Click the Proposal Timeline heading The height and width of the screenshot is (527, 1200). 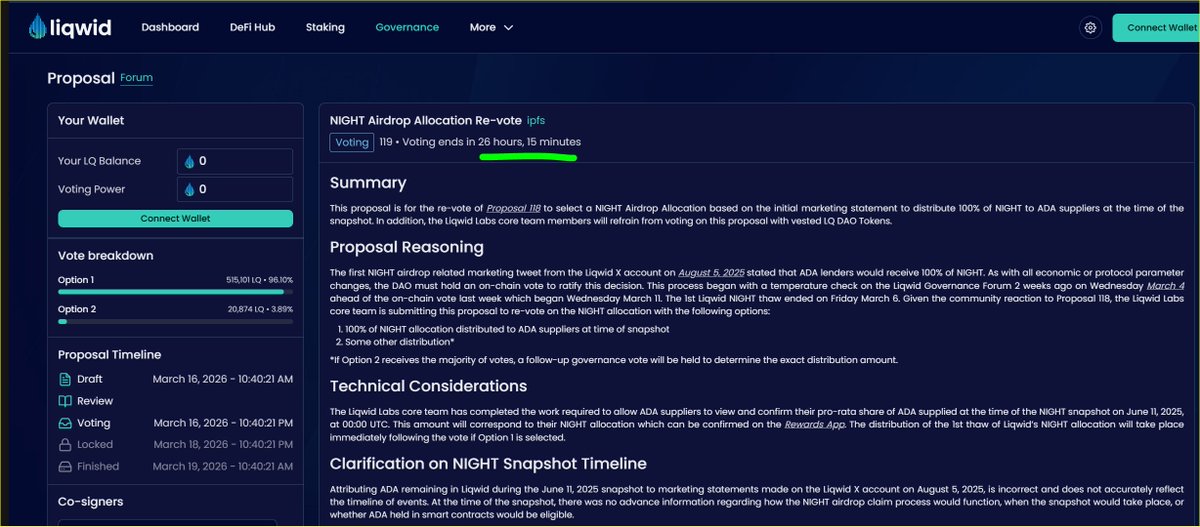coord(110,354)
